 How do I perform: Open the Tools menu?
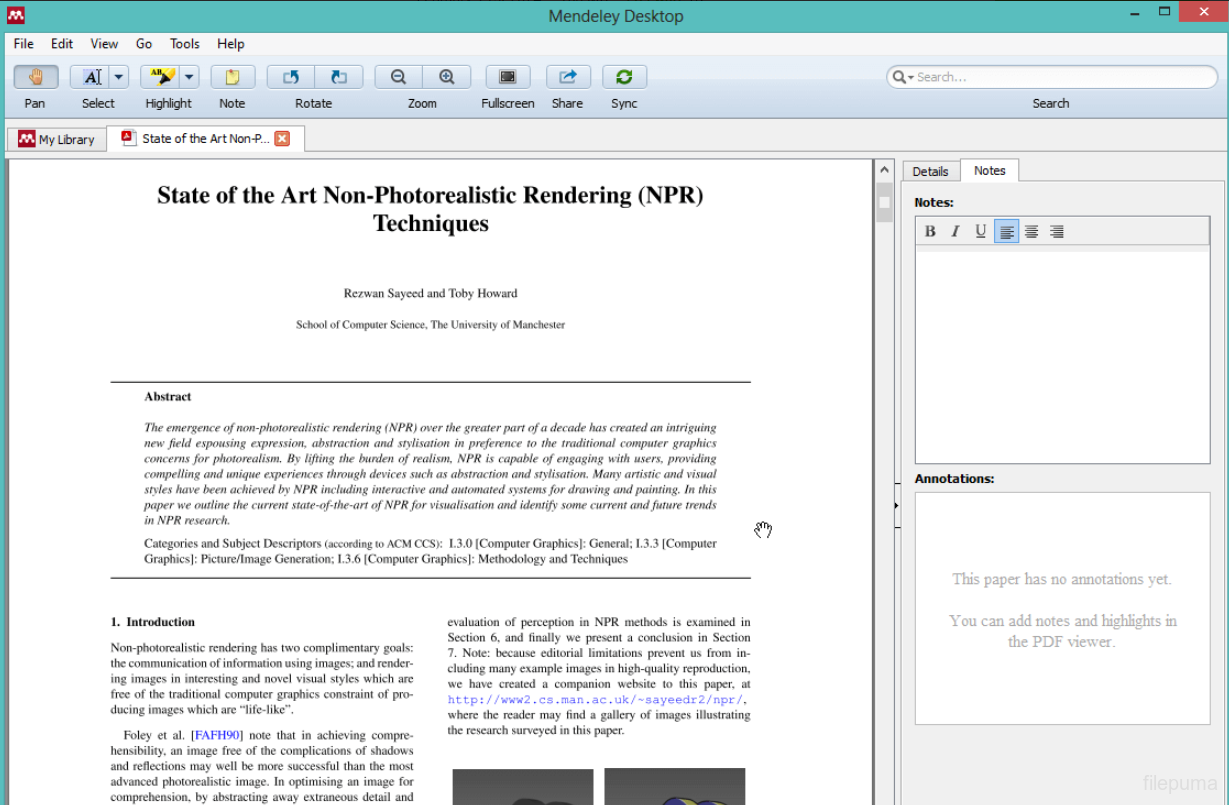point(184,44)
